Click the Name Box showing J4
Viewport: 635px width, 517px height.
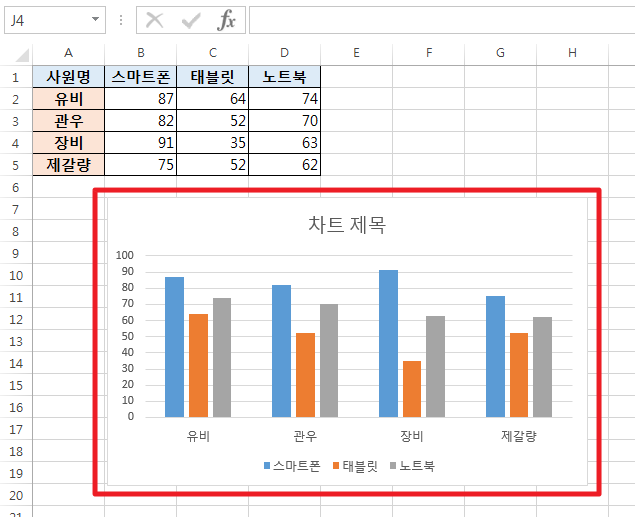[x=55, y=20]
